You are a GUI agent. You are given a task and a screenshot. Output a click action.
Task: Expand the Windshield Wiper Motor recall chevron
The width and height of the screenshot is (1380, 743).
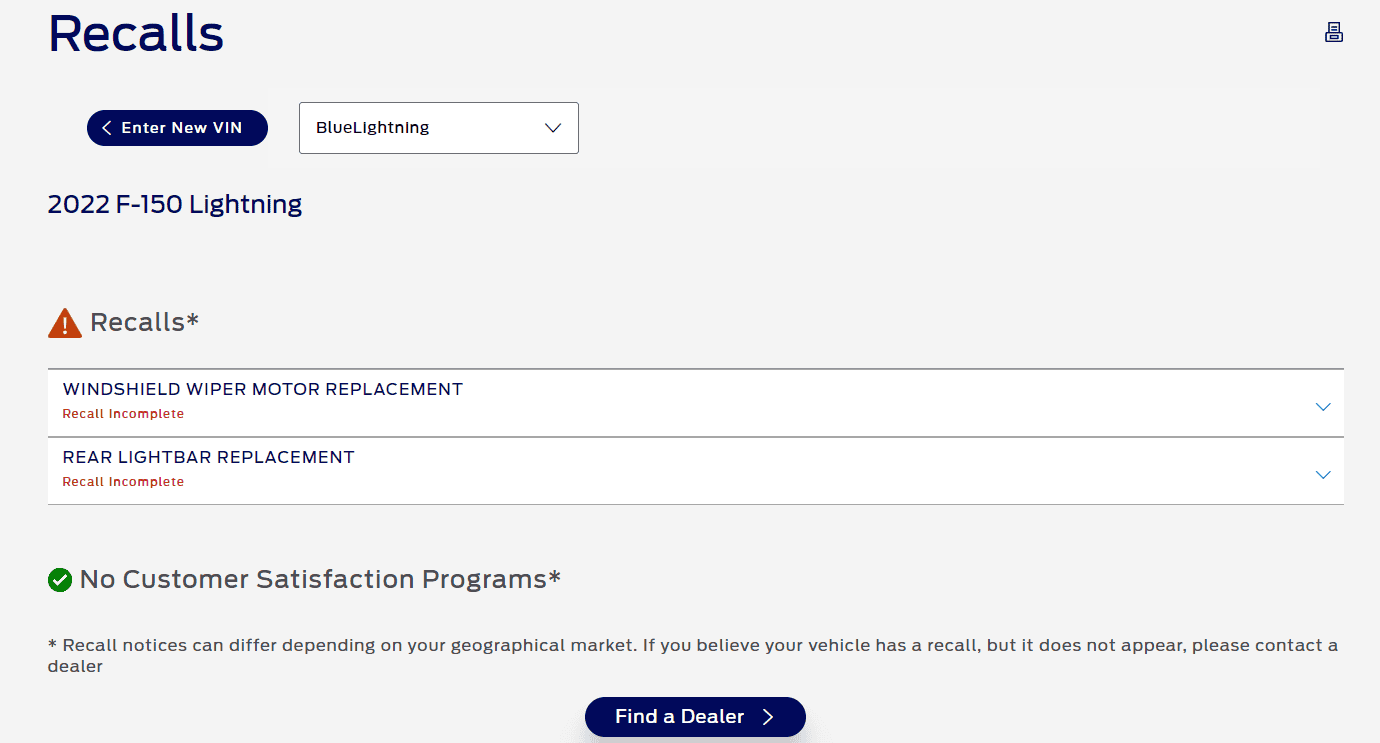[x=1323, y=407]
